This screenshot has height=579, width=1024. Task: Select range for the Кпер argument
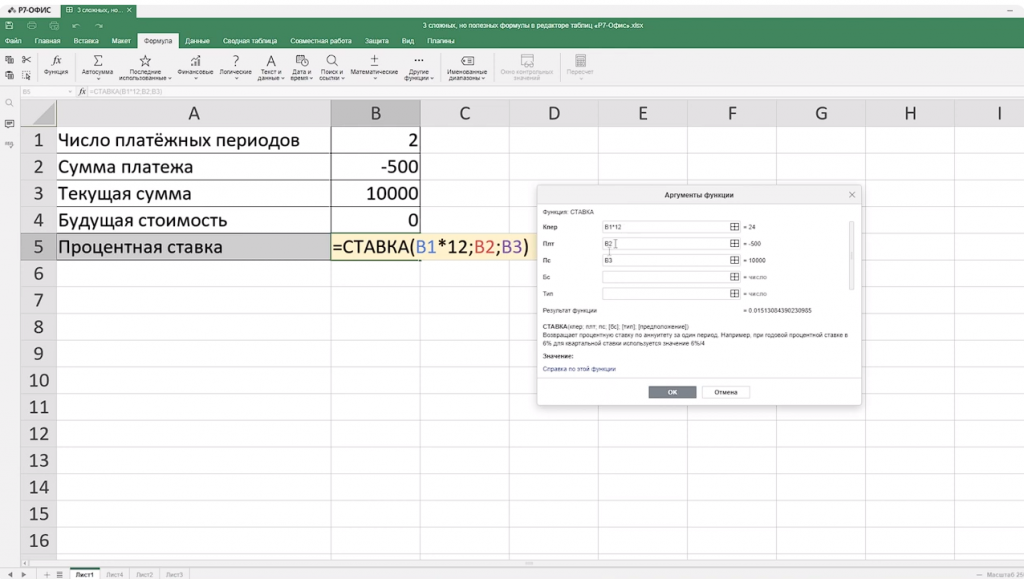(734, 227)
